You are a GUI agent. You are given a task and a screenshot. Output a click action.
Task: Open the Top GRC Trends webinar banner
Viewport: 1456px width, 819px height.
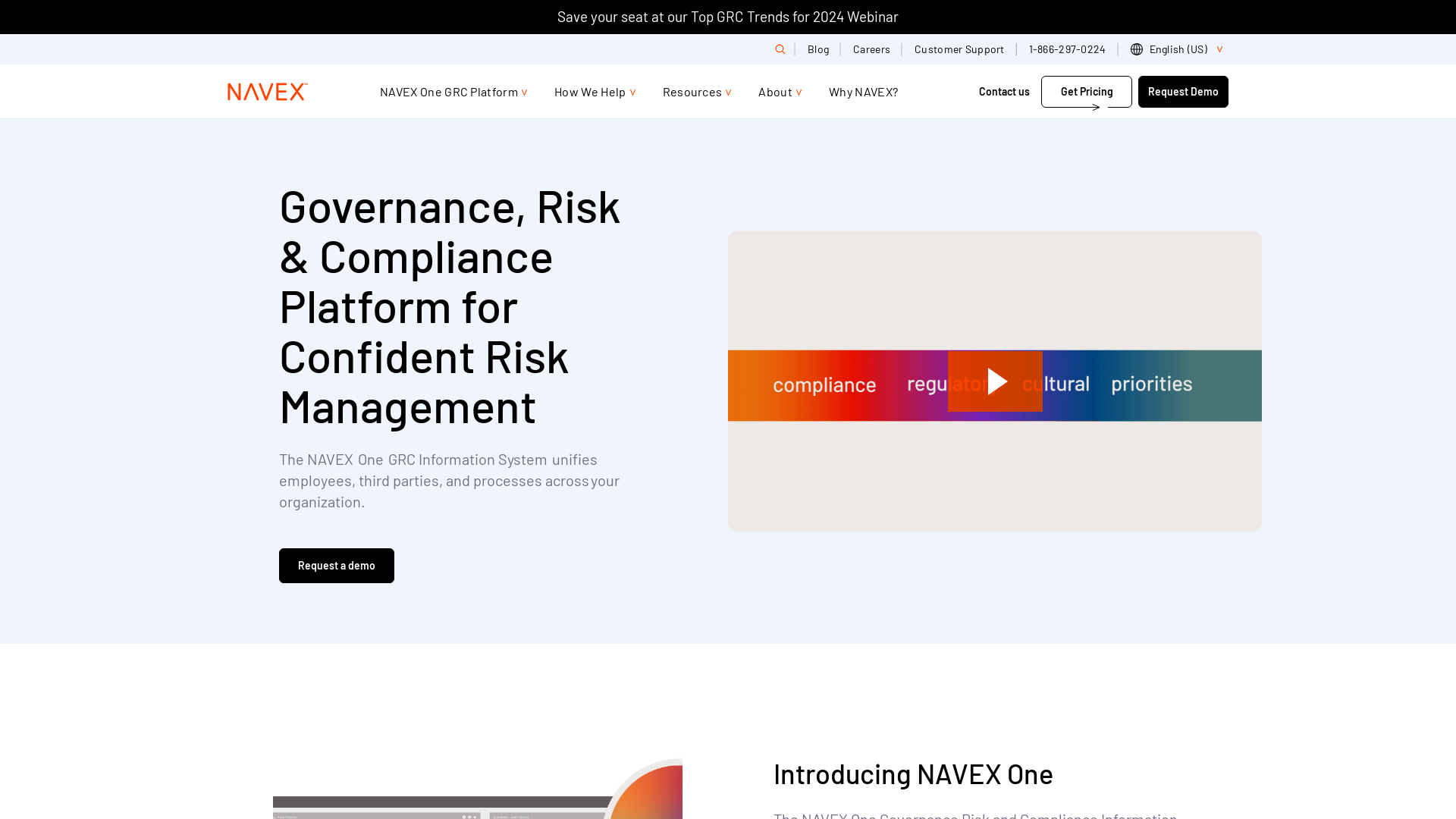[x=728, y=17]
